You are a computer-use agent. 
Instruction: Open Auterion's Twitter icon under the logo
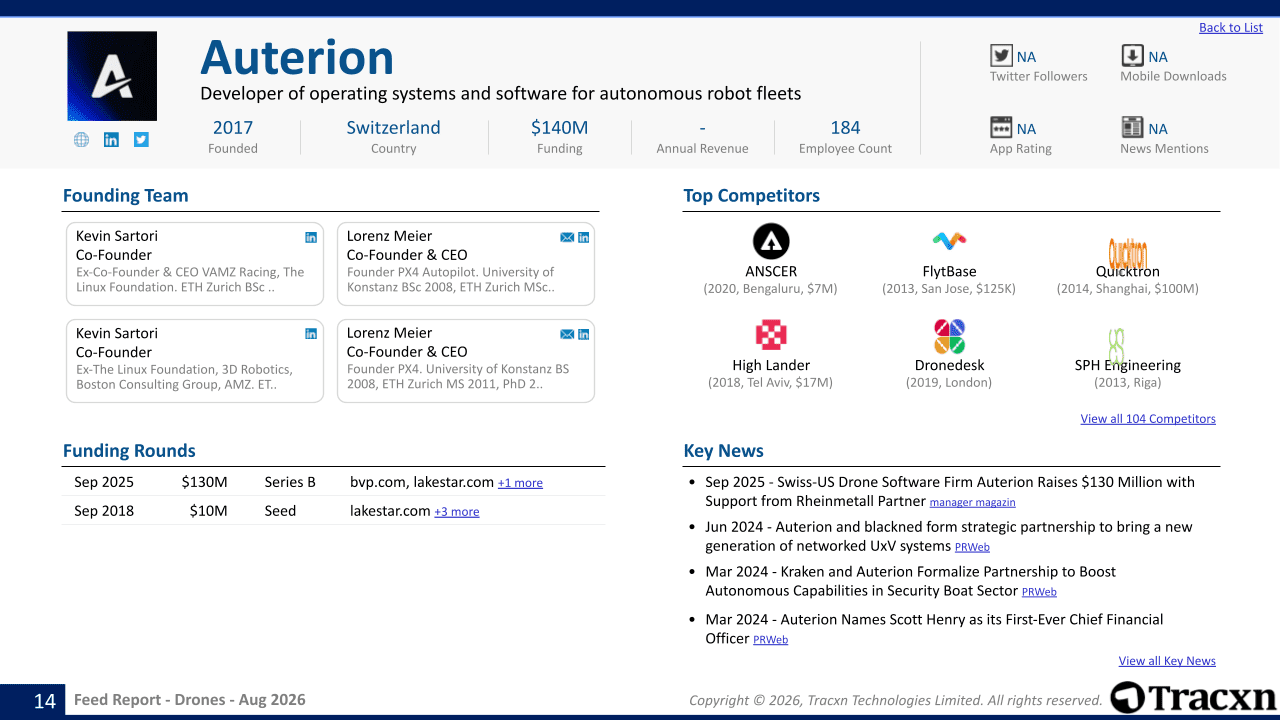coord(141,140)
